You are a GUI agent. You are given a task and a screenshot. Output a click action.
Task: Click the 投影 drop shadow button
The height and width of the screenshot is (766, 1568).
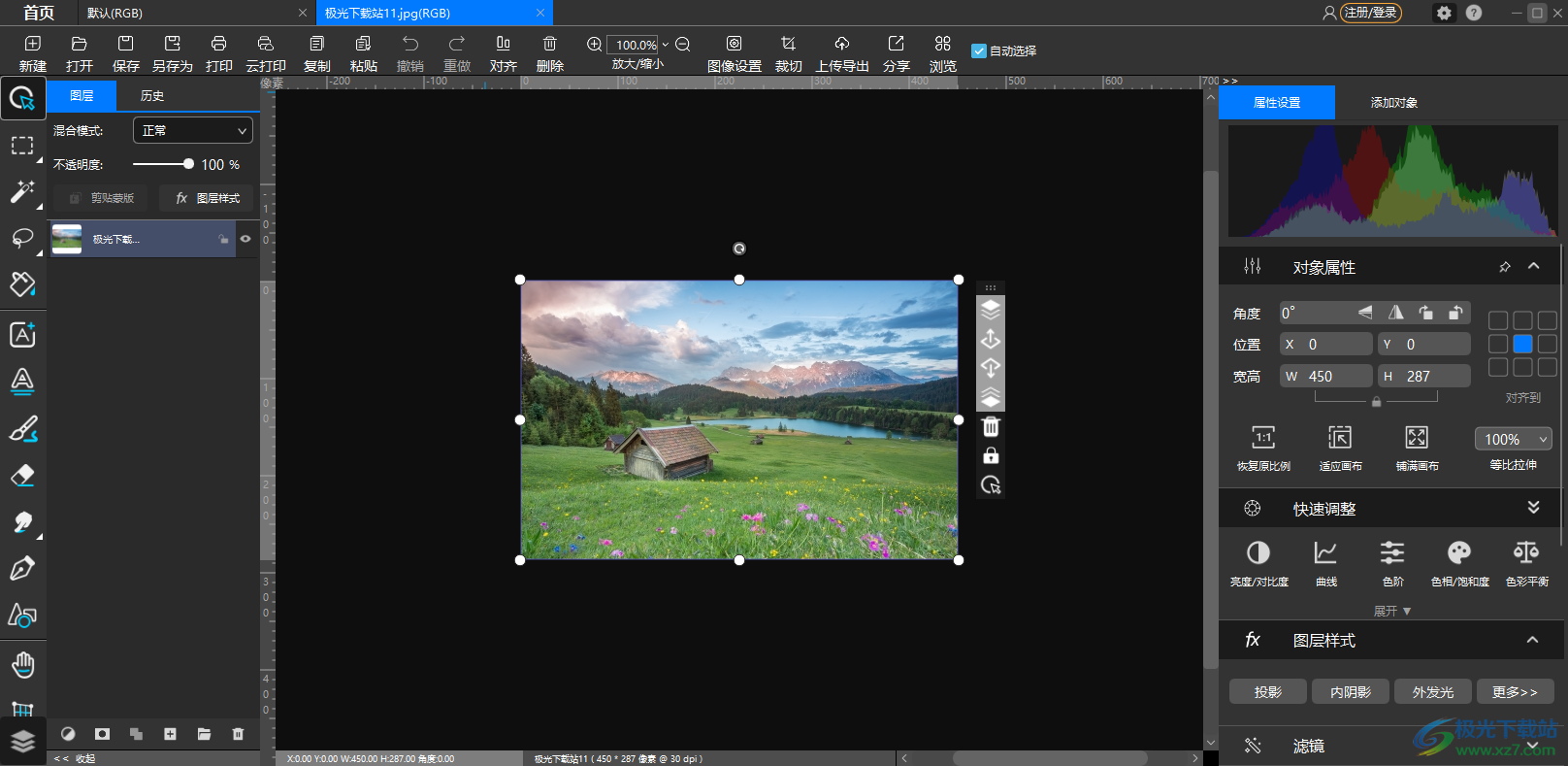1268,691
